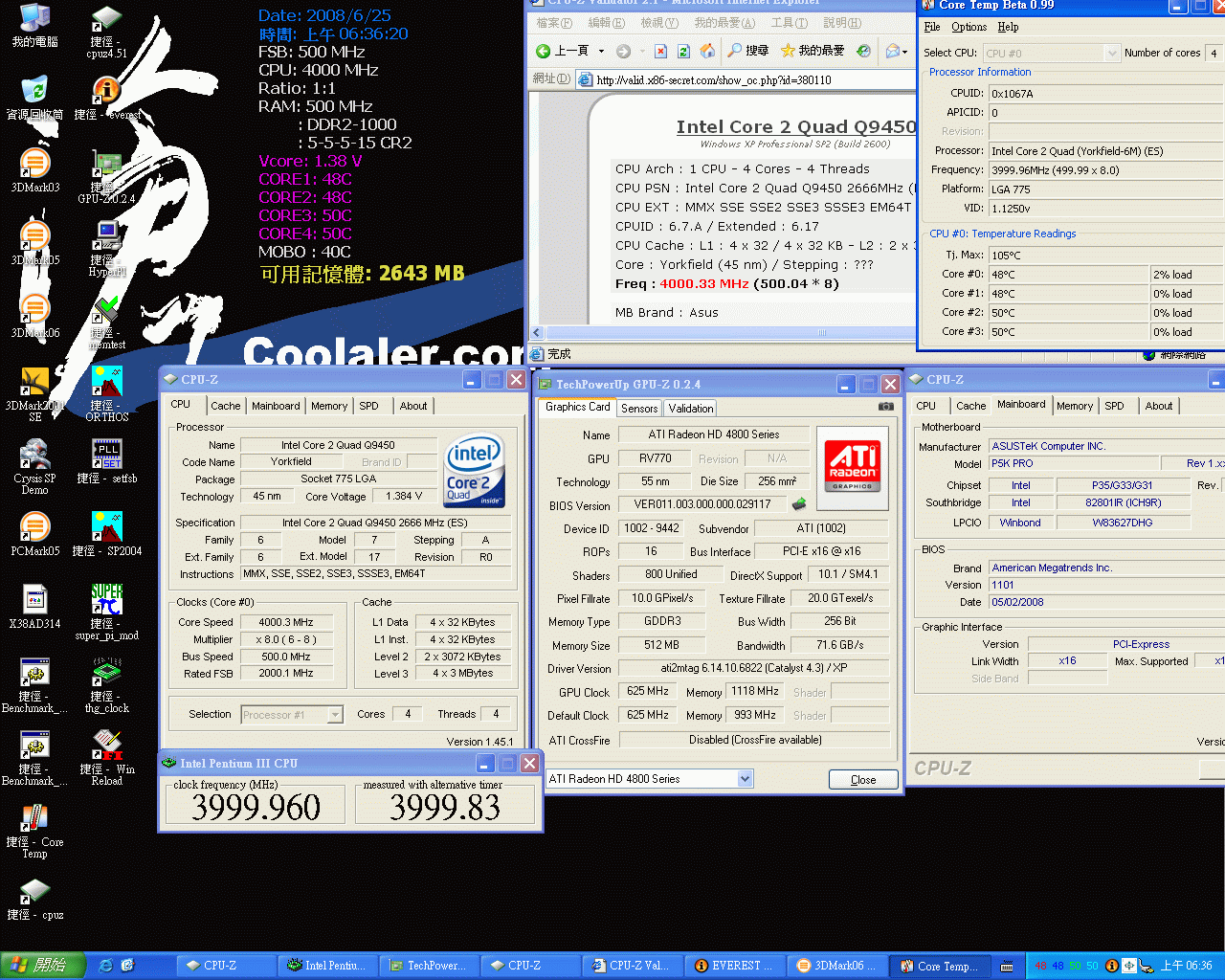Click the BIOS save icon in GPU-Z
The image size is (1225, 980).
click(799, 503)
